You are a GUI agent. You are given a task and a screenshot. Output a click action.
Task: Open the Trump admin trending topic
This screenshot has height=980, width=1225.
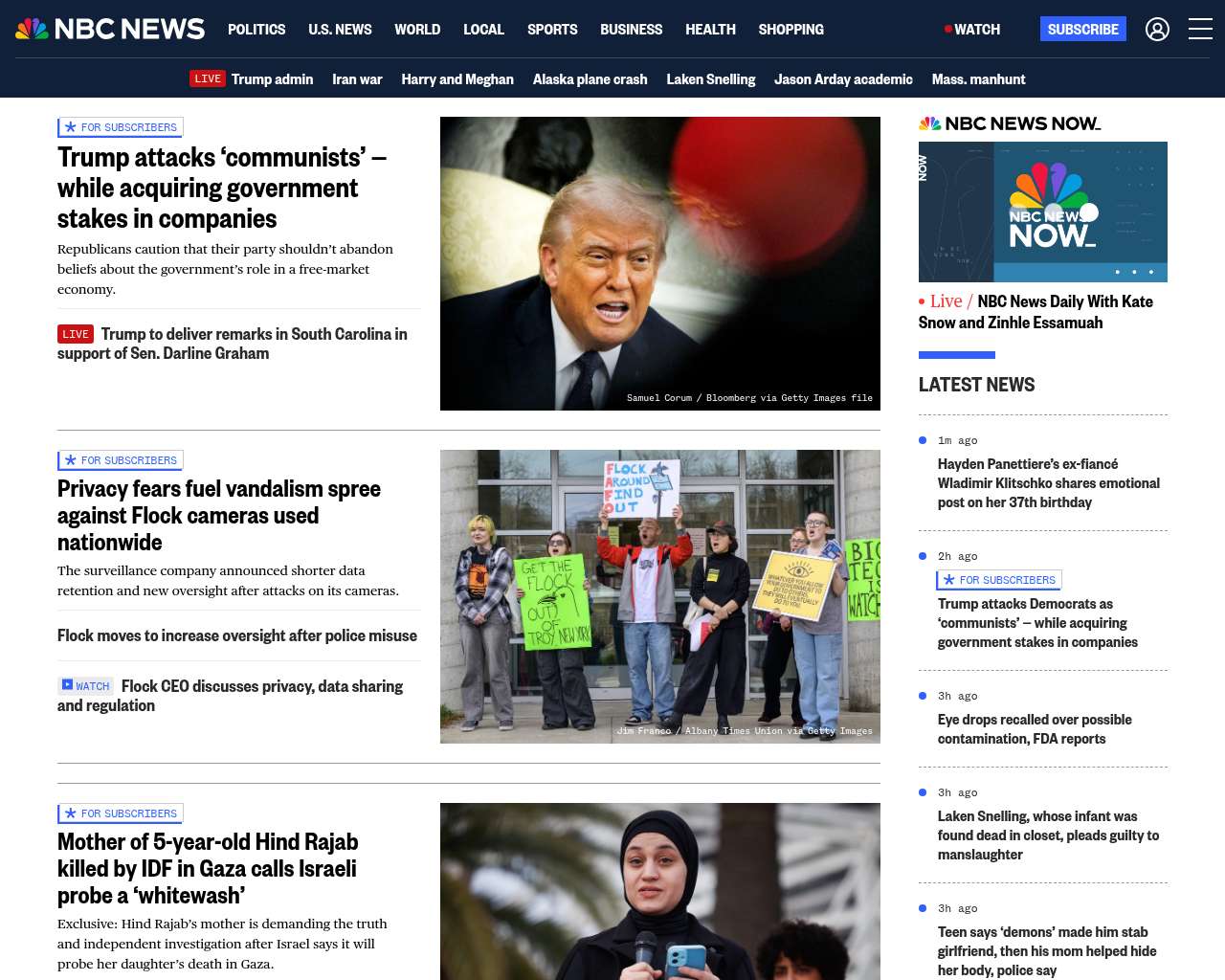(x=272, y=79)
